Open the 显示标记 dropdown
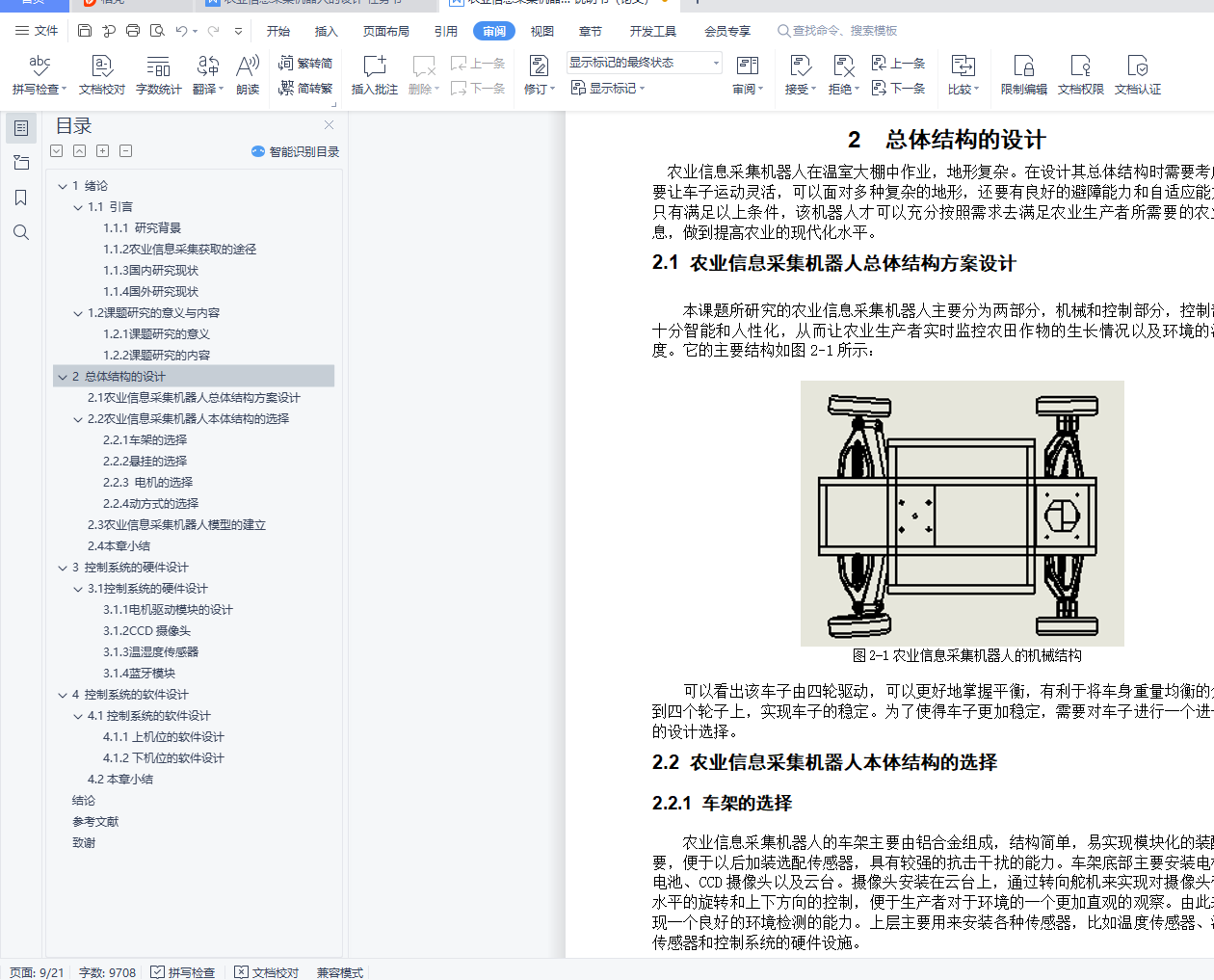 pyautogui.click(x=608, y=88)
